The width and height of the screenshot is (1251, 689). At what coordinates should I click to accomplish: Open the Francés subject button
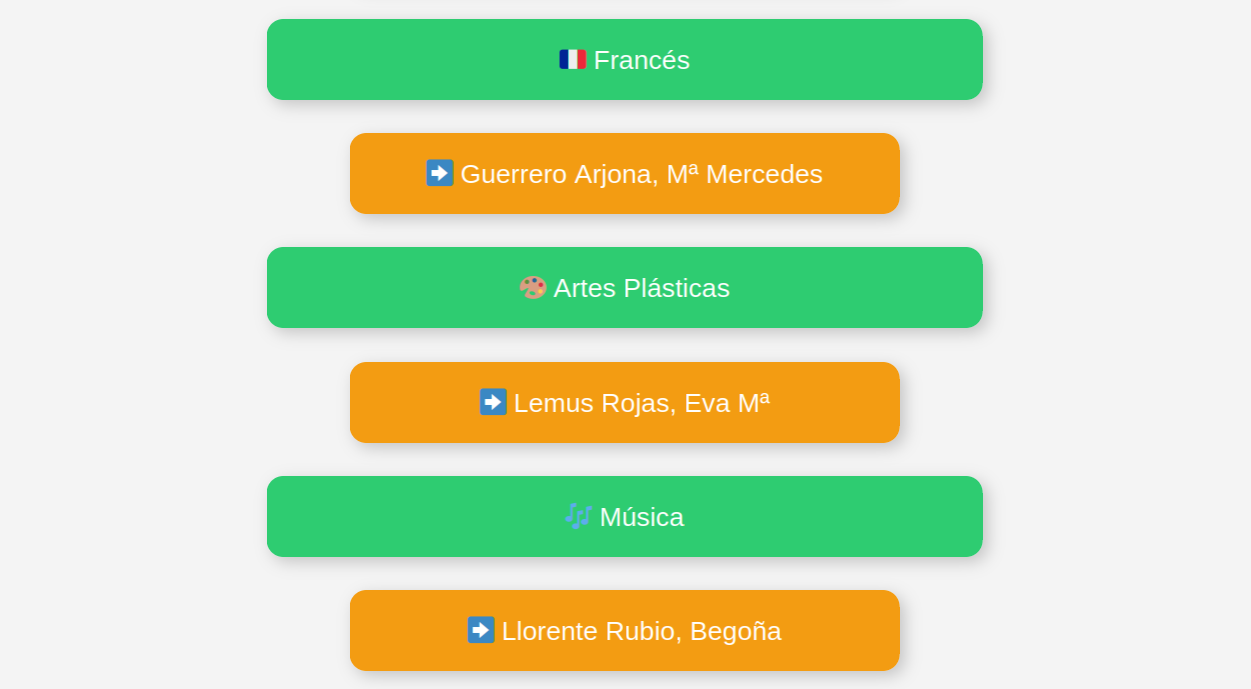coord(625,59)
